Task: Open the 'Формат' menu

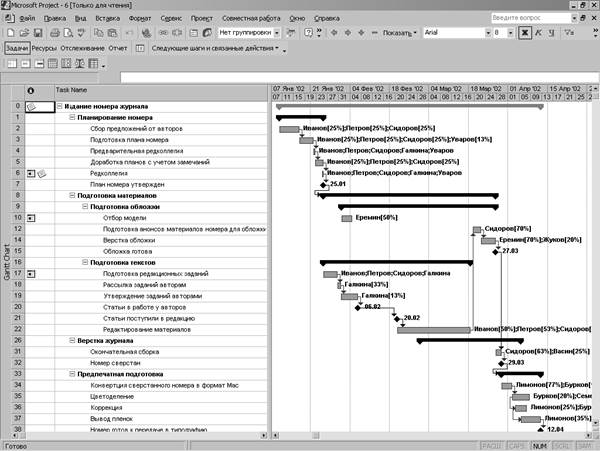Action: pos(140,18)
